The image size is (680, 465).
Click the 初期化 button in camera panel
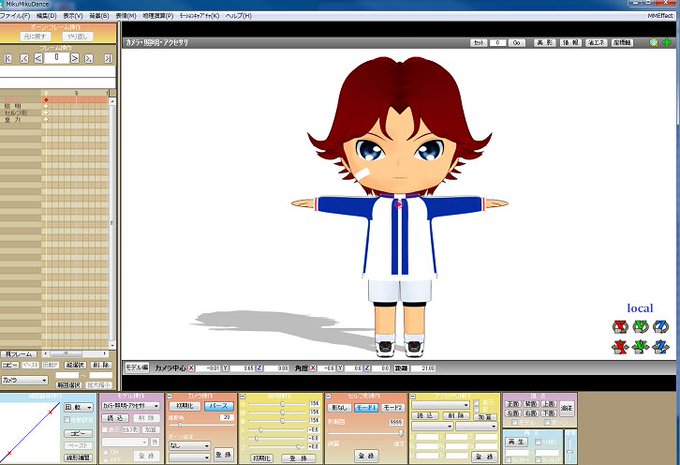click(x=185, y=406)
